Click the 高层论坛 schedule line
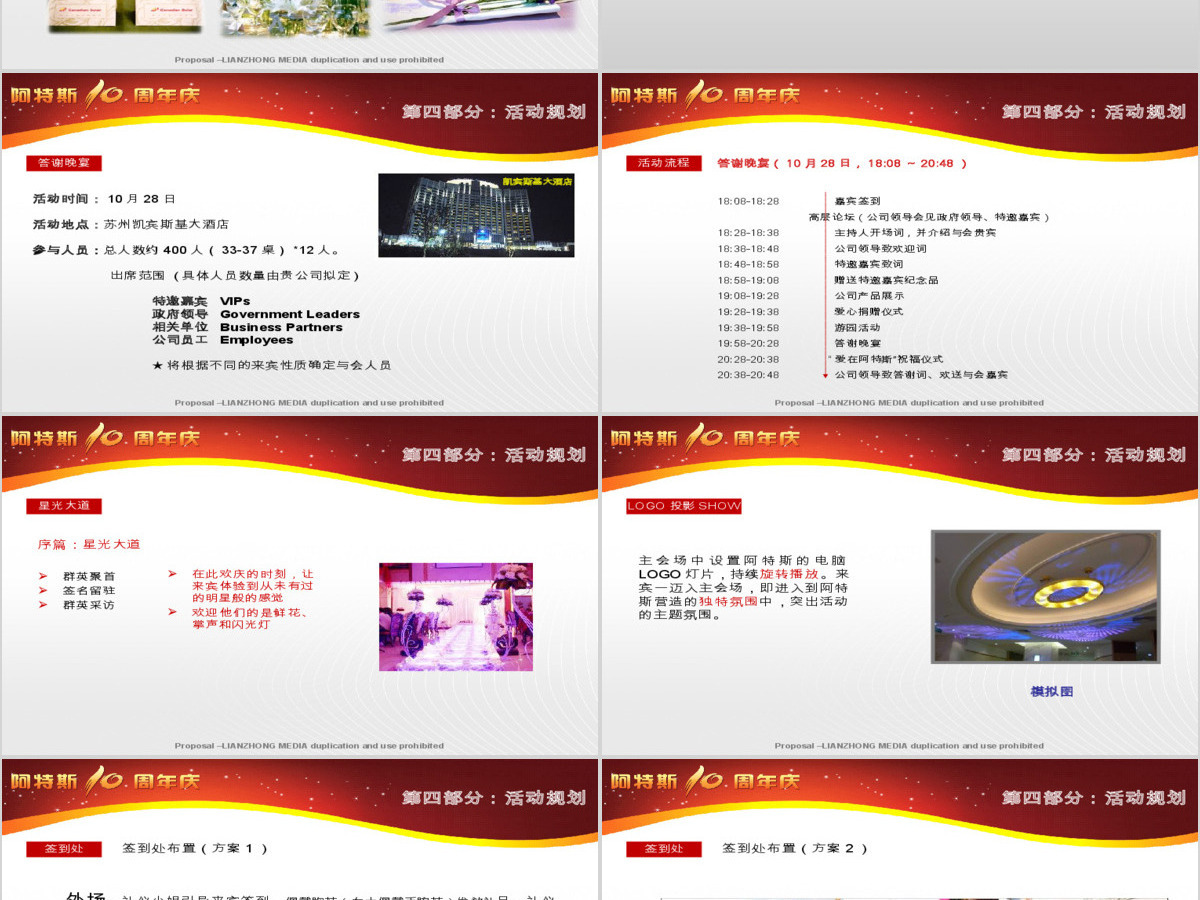 coord(929,217)
